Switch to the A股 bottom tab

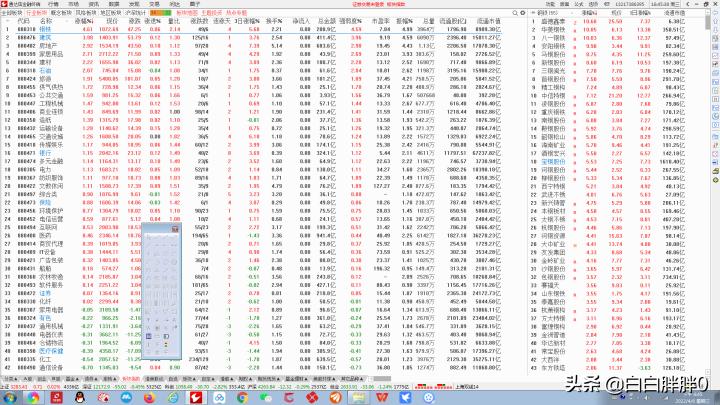click(x=28, y=379)
